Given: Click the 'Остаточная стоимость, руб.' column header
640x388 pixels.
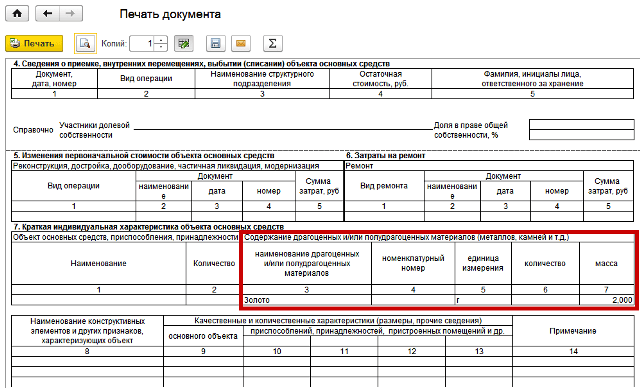Looking at the screenshot, I should point(380,78).
